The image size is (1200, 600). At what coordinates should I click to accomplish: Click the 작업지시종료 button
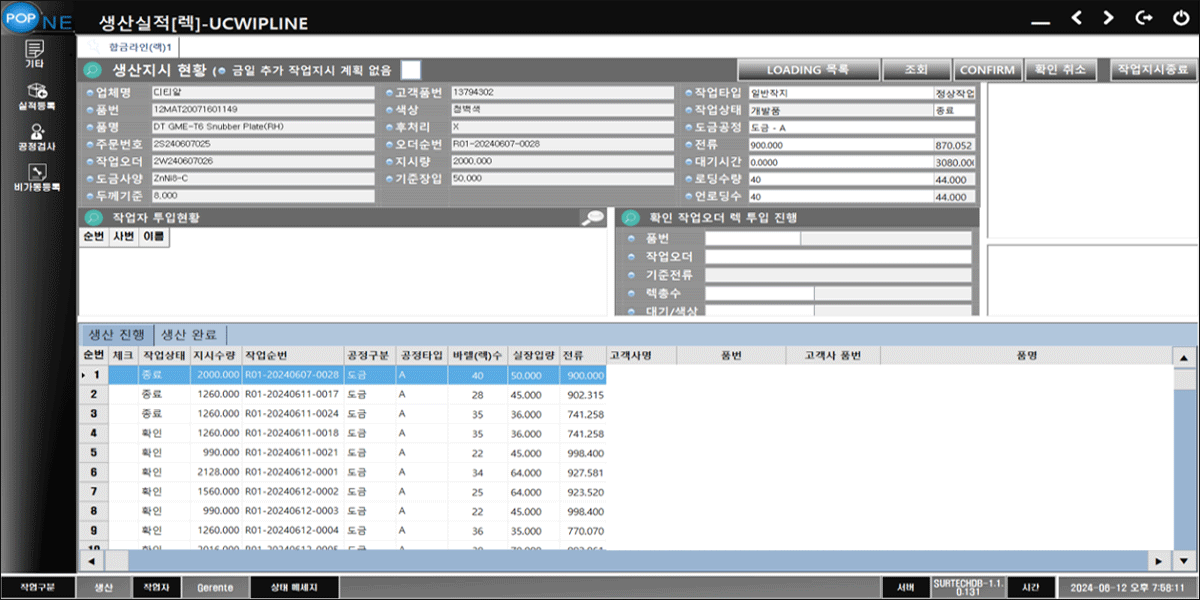coord(1153,70)
